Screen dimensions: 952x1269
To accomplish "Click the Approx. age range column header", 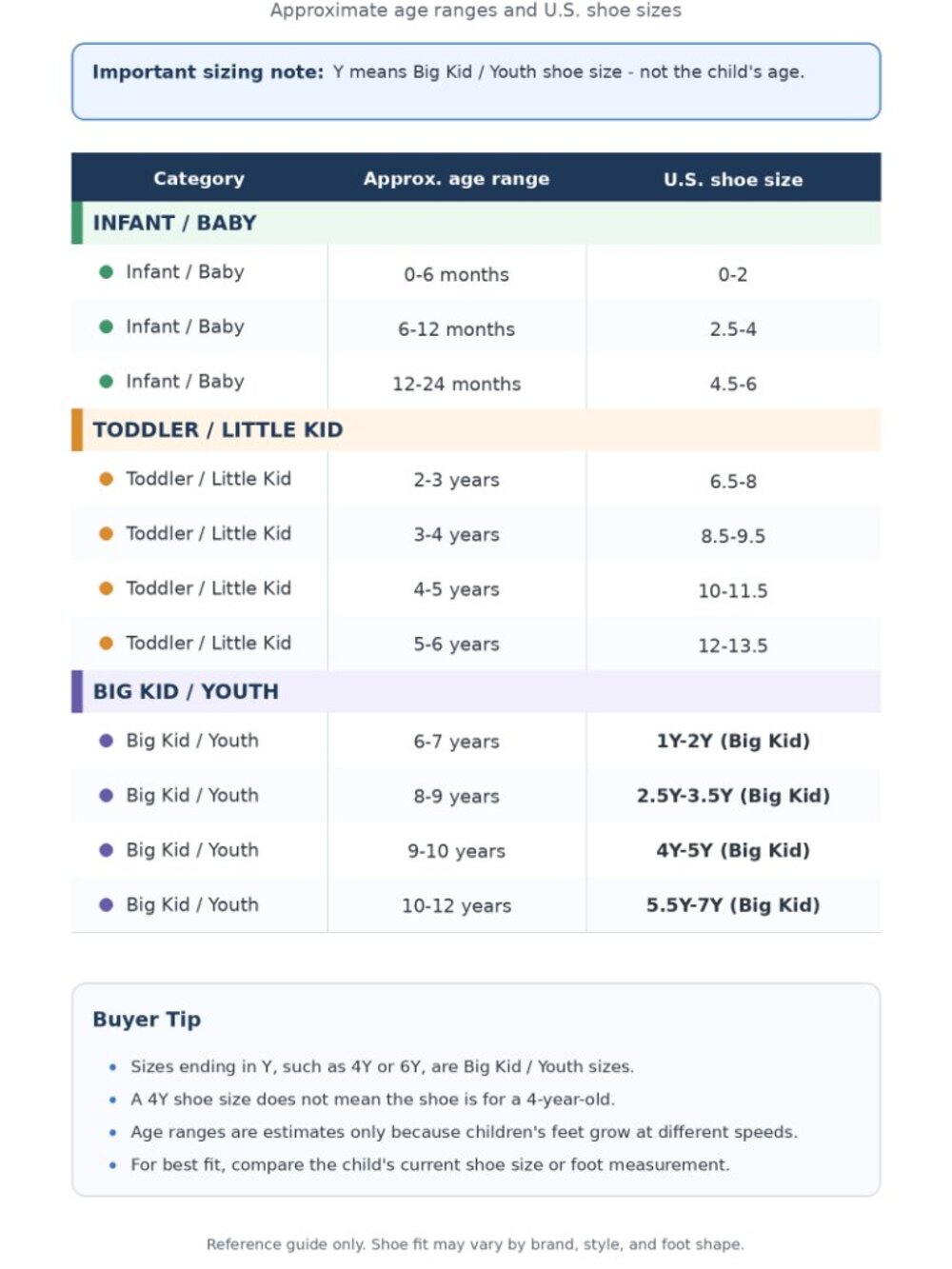I will (x=456, y=178).
